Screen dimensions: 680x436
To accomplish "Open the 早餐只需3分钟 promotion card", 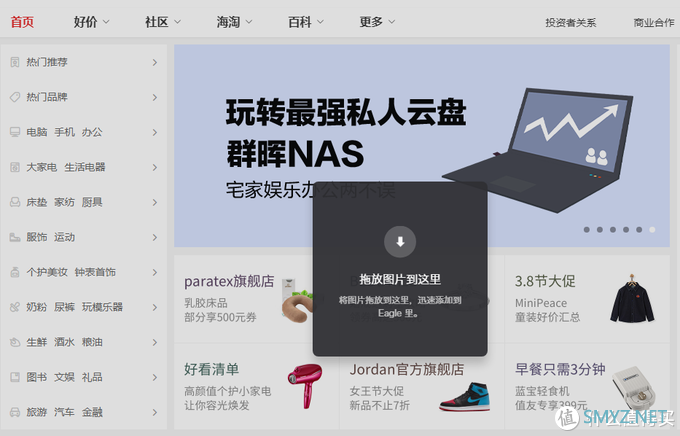I will tap(587, 387).
